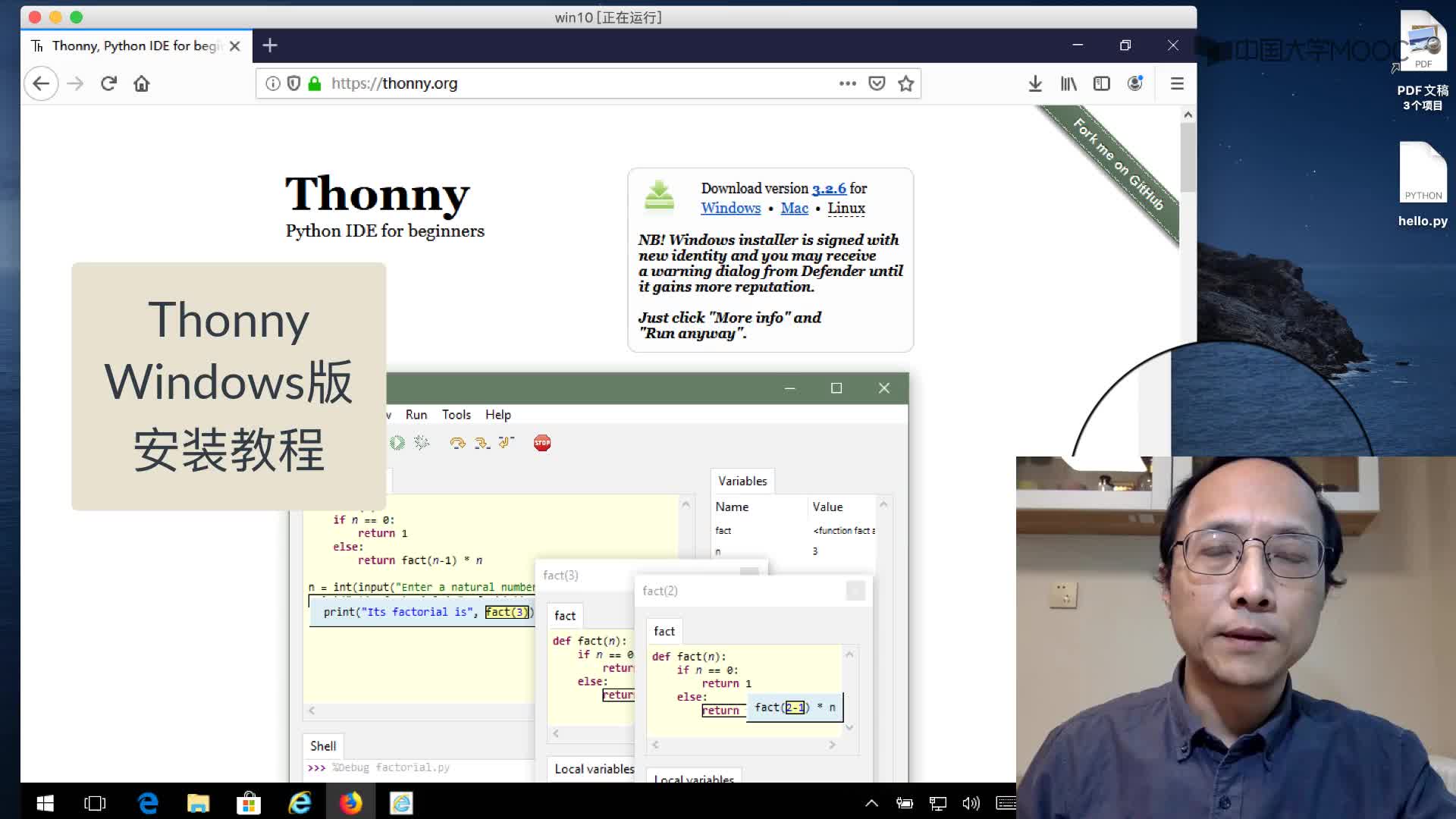The image size is (1456, 819).
Task: Select the fact tab in fact(3) window
Action: coord(565,616)
